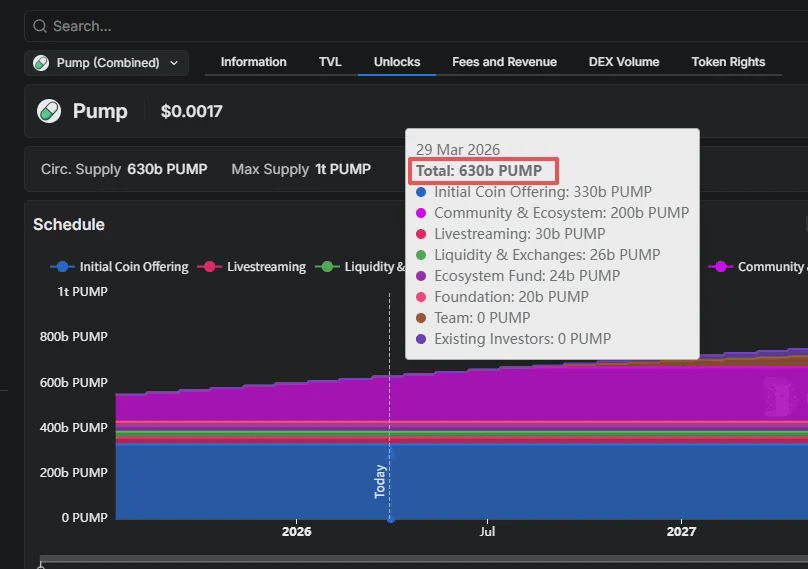Expand the chevron beside Pump (Combined)

174,63
